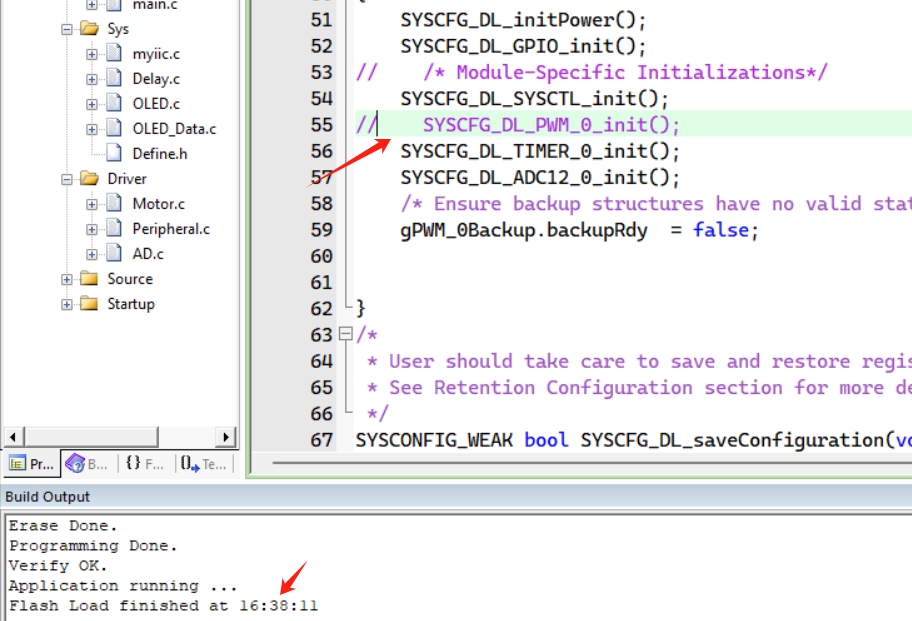Switch to the Project tab
Screen dimensions: 912x621
[x=31, y=464]
